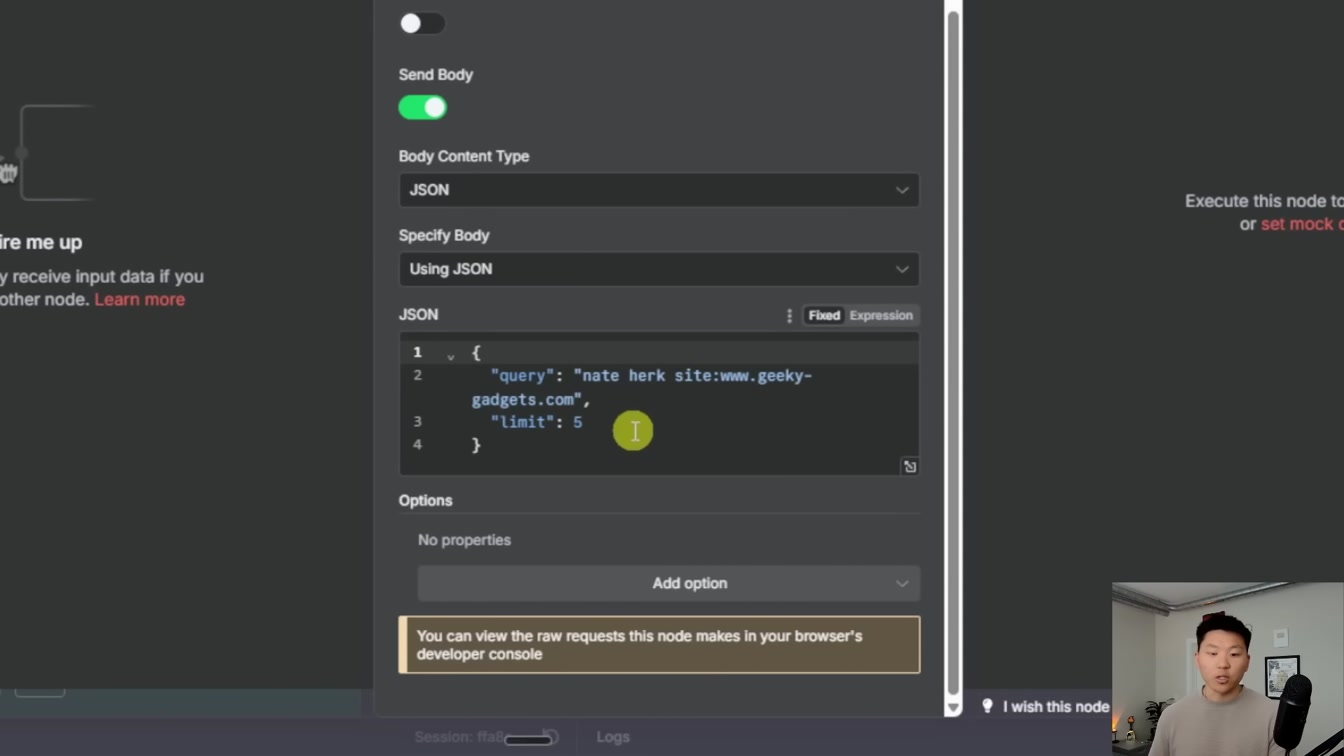This screenshot has height=756, width=1344.
Task: Open the Body Content Type dropdown
Action: pos(659,190)
